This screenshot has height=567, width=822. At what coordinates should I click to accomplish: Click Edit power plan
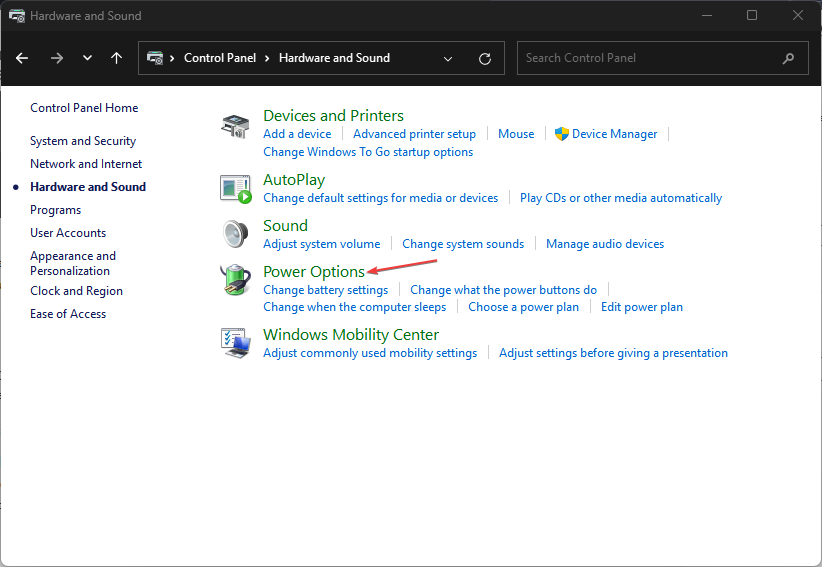point(642,307)
